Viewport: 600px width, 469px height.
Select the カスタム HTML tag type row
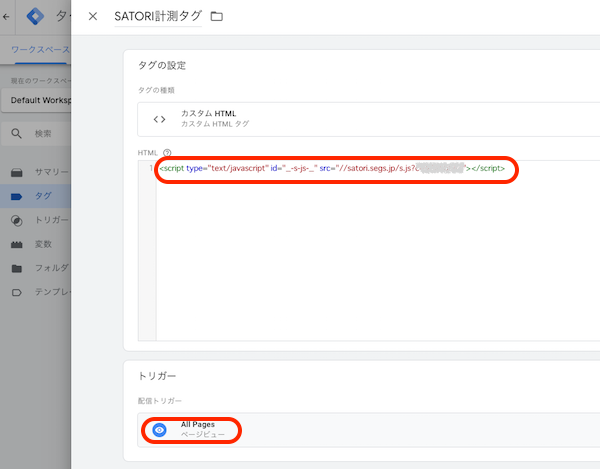tap(368, 119)
